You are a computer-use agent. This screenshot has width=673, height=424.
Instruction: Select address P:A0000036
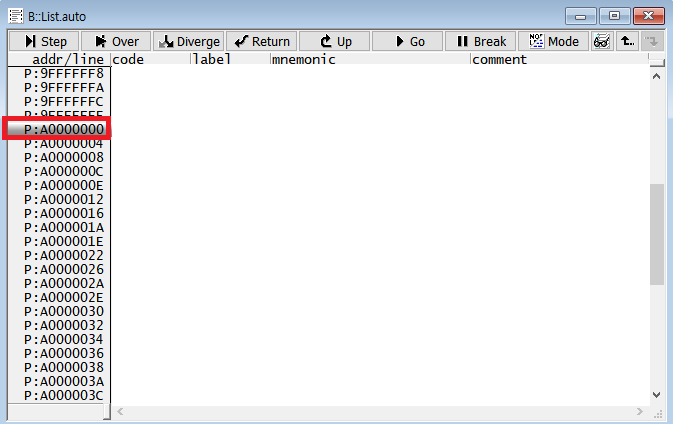click(x=64, y=354)
